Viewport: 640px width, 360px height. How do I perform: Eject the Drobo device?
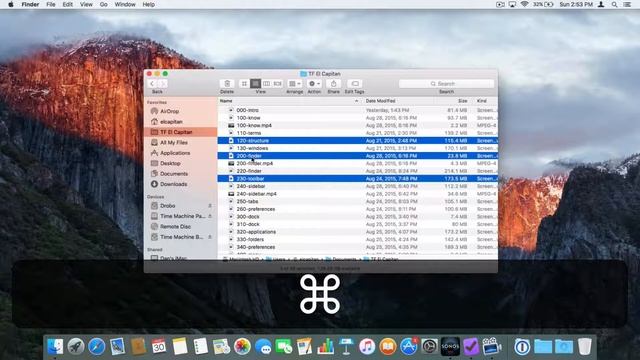210,206
